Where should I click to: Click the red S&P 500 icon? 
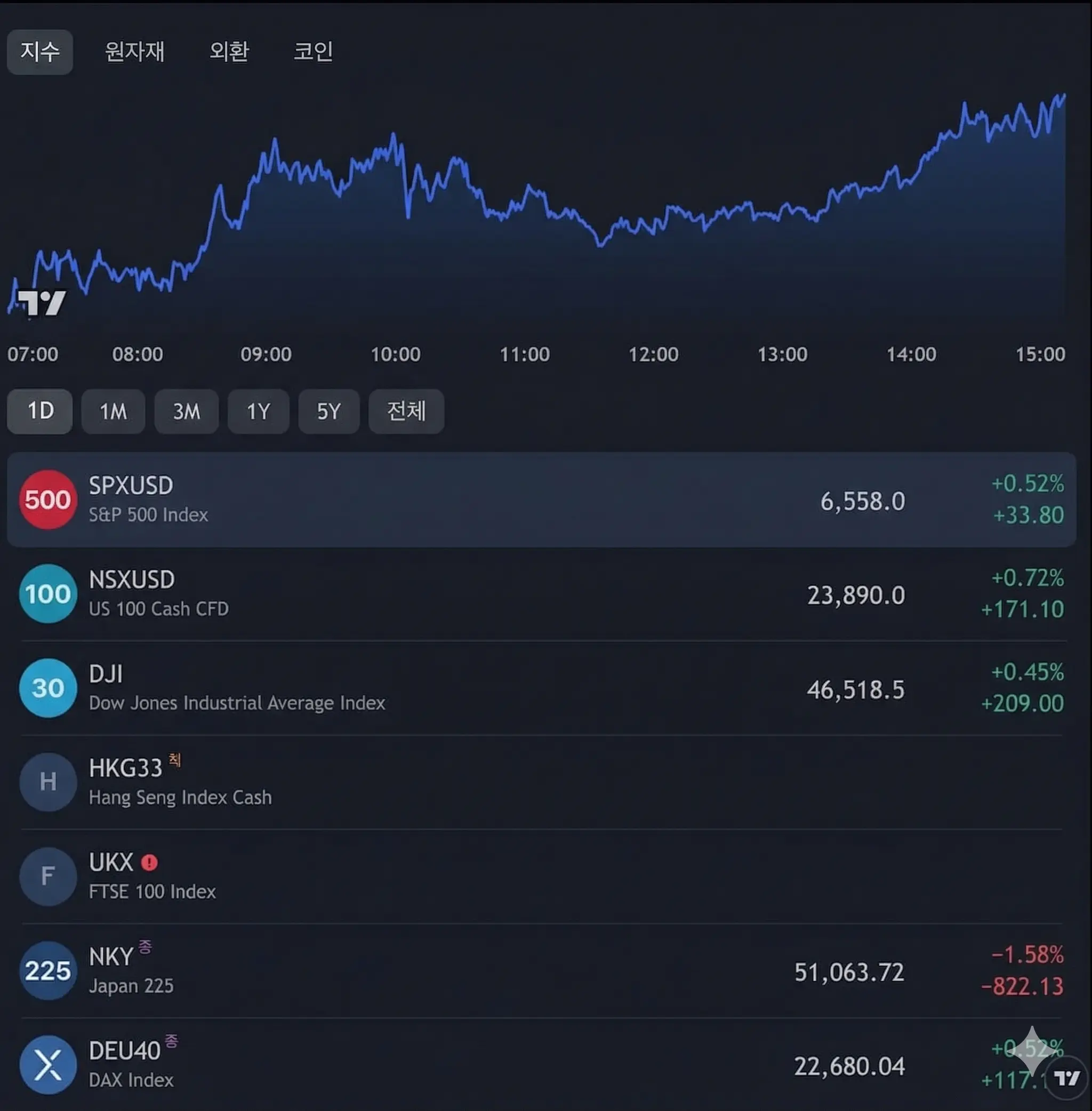pyautogui.click(x=48, y=500)
